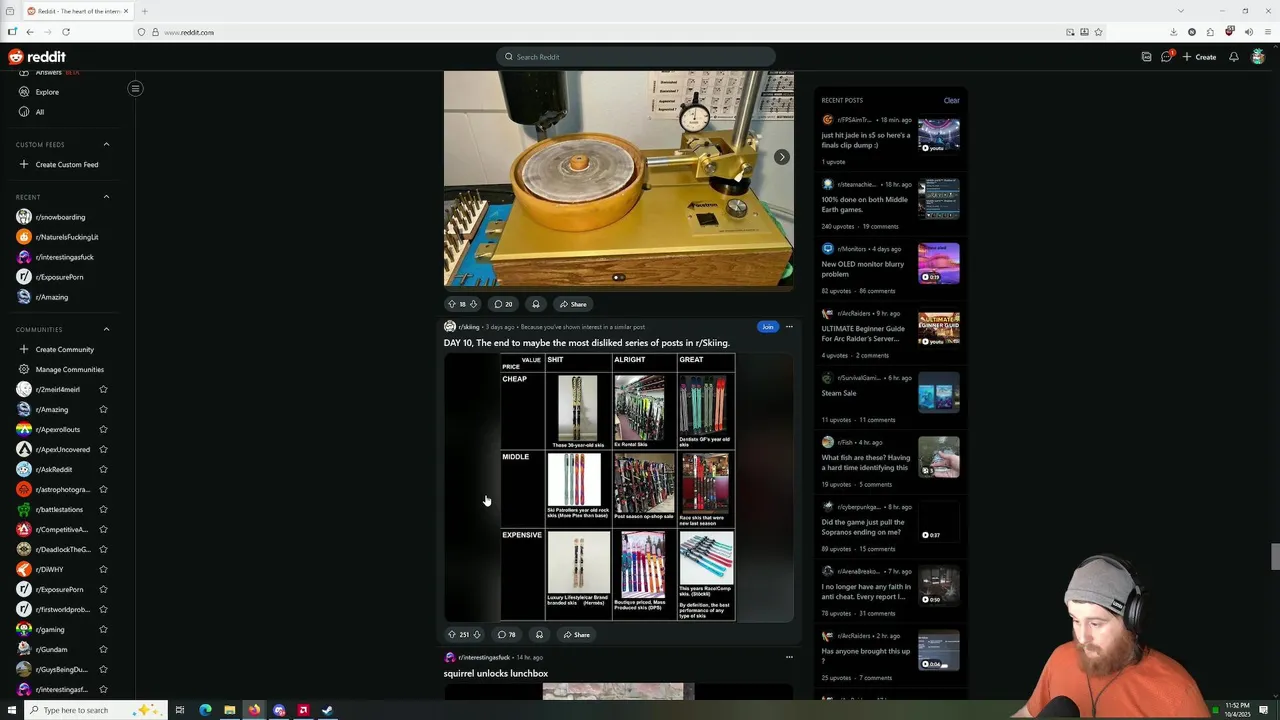Open a new browser tab
The height and width of the screenshot is (720, 1280).
(x=144, y=11)
